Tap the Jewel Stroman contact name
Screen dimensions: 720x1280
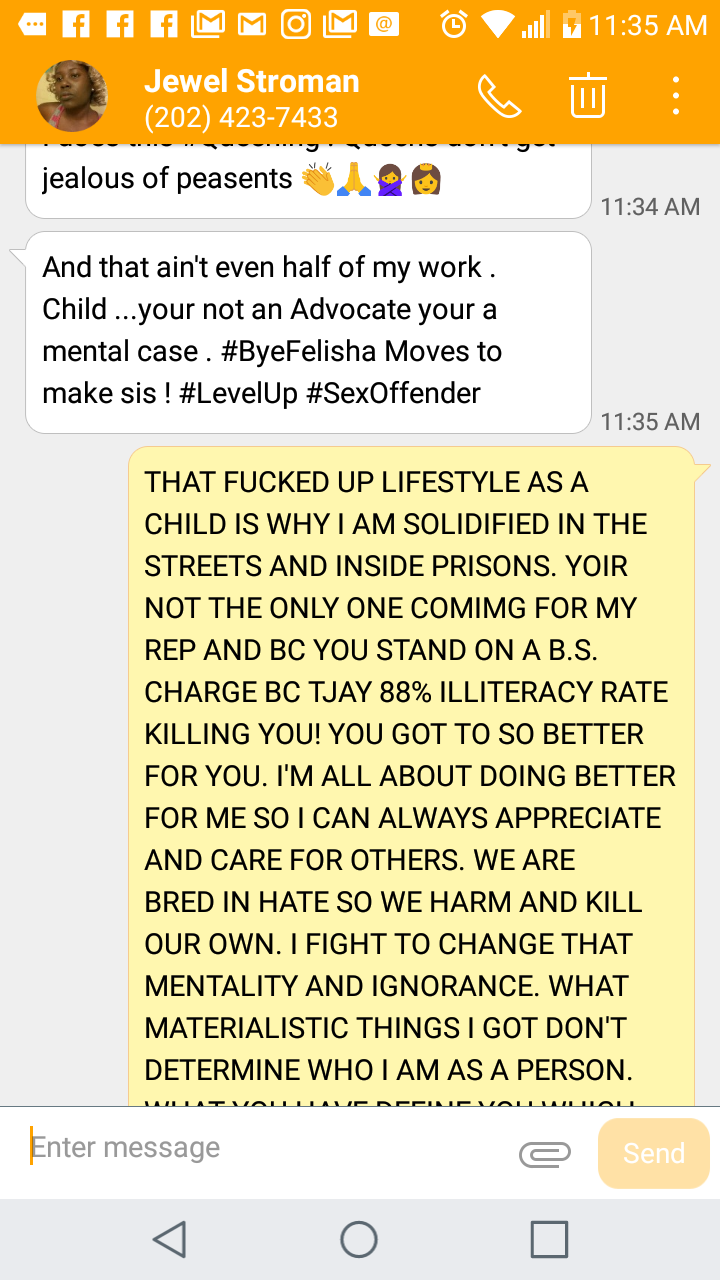(x=252, y=81)
